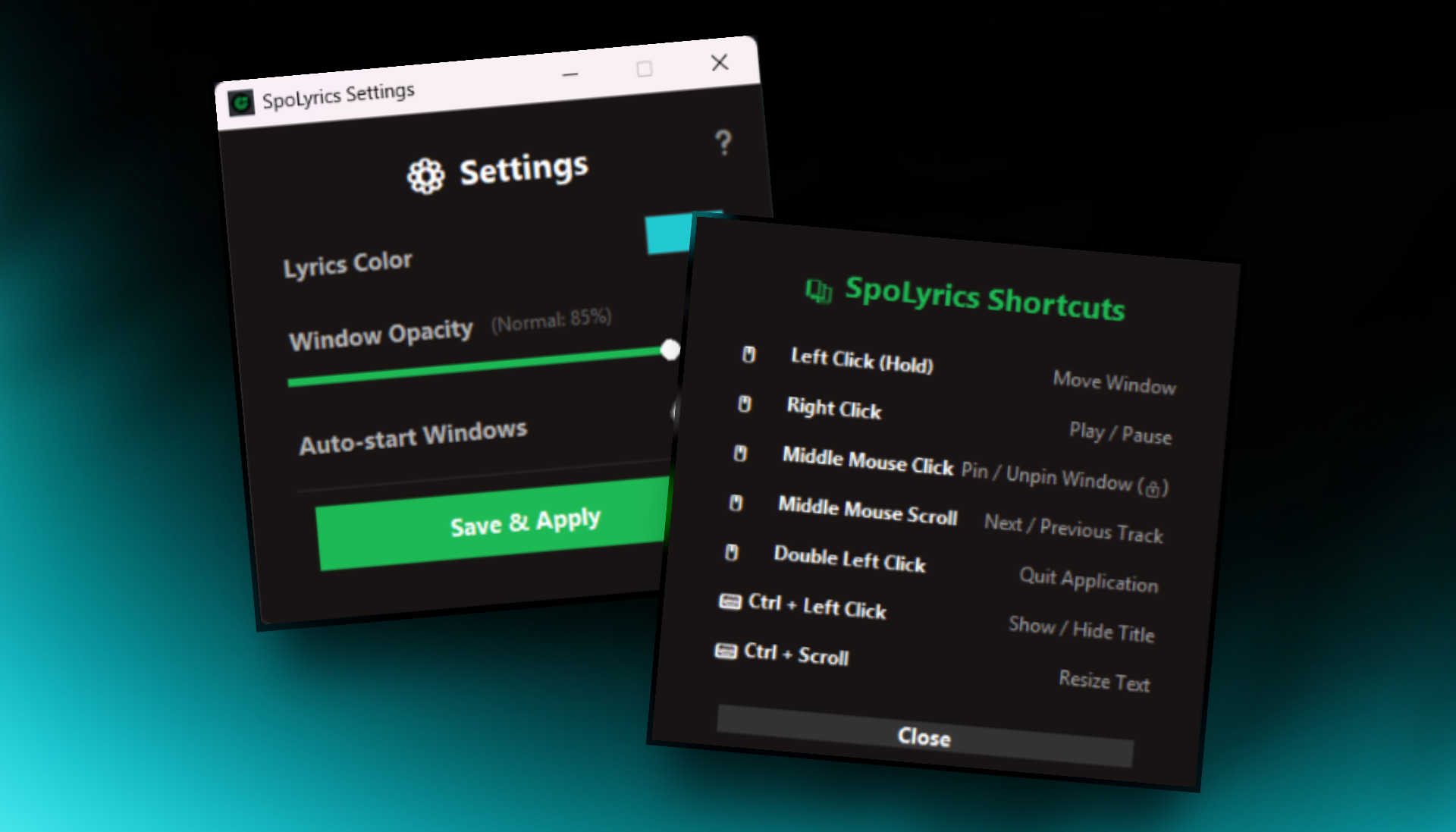Viewport: 1456px width, 832px height.
Task: Click mouse icon beside Left Click (Hold)
Action: click(748, 354)
